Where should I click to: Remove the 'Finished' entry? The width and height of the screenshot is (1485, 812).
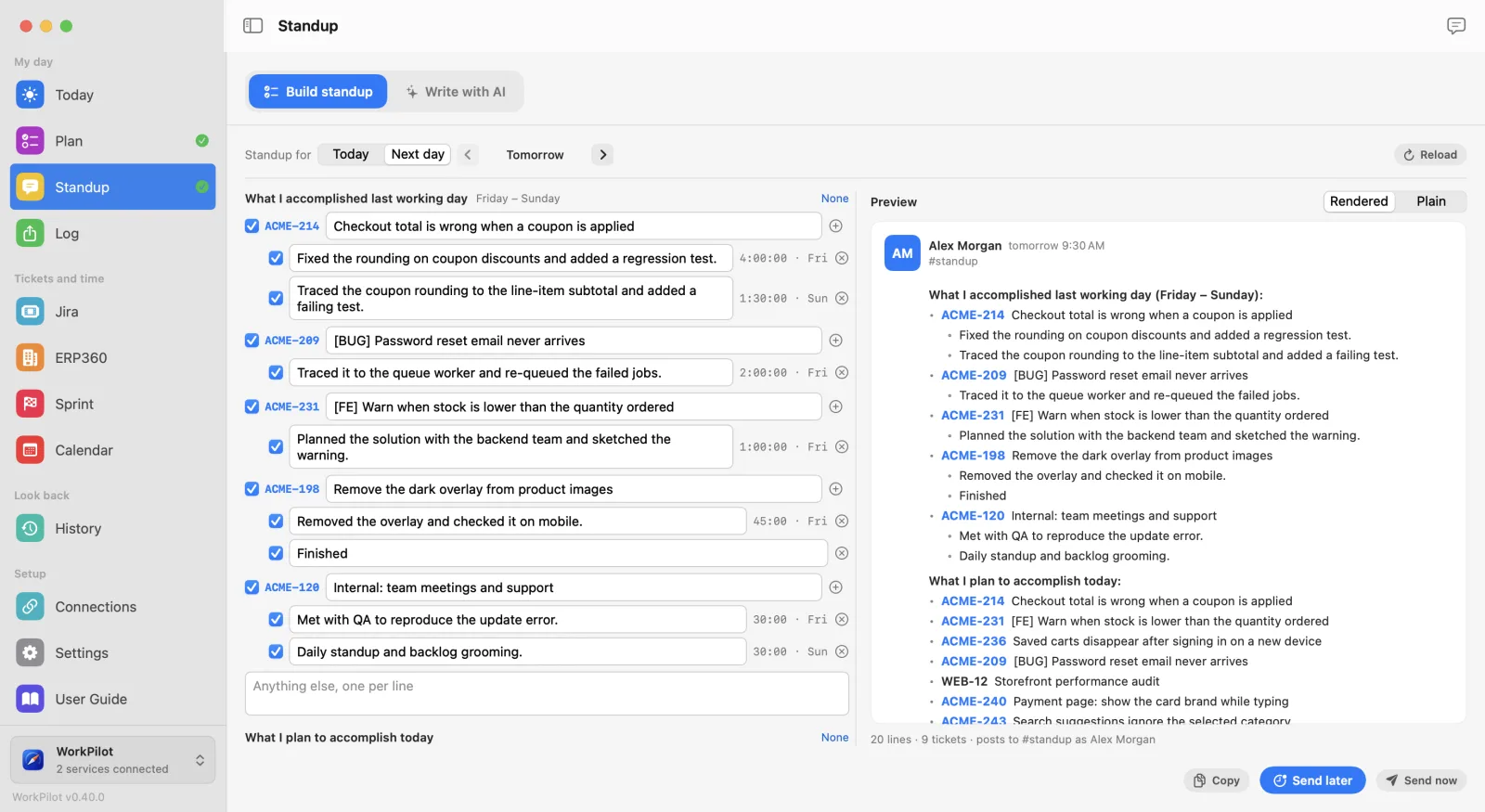coord(842,553)
